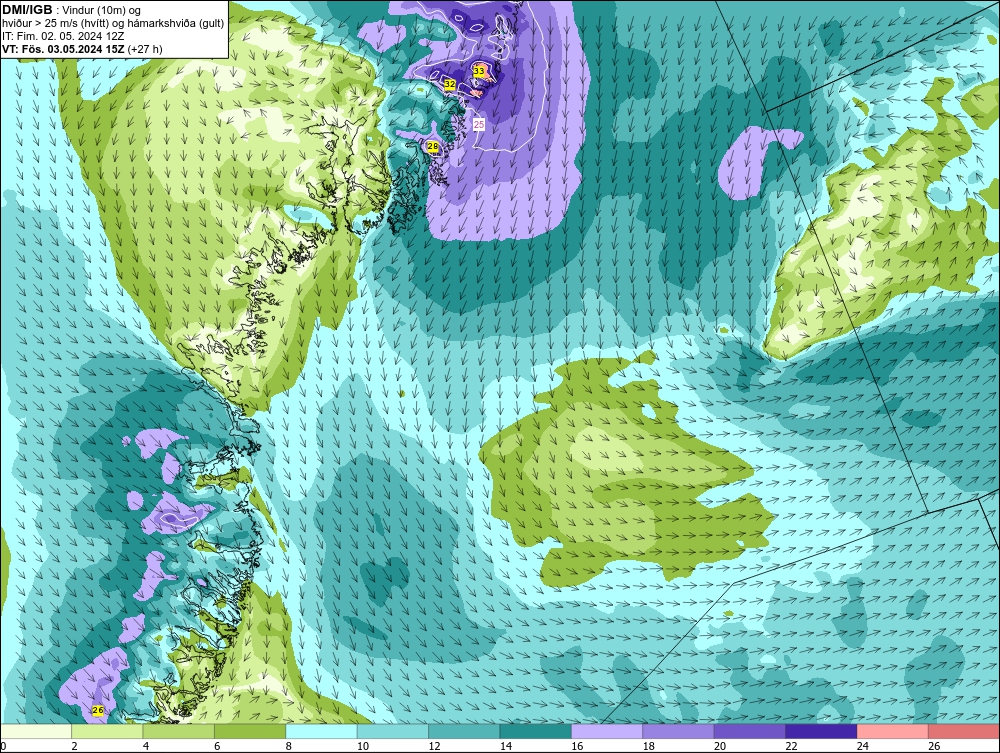This screenshot has width=1000, height=753.
Task: Select the 2–4 m/s legend swatch
Action: [107, 731]
